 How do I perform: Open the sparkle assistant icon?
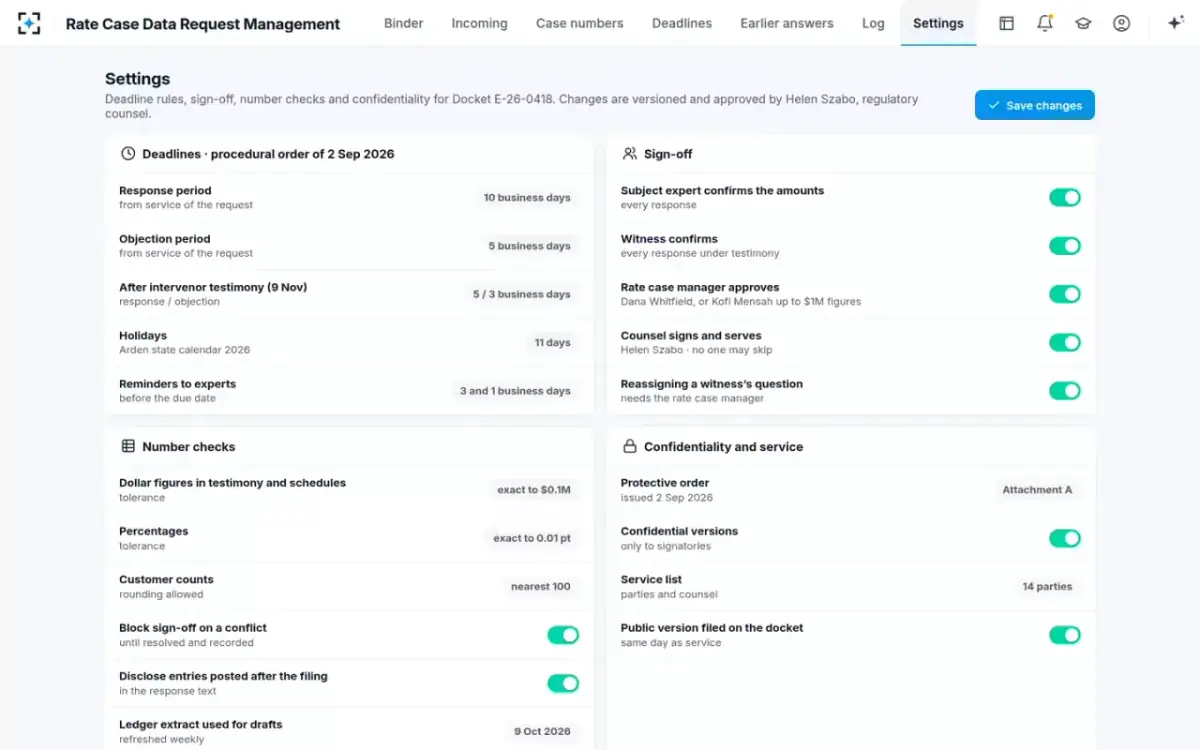click(x=1176, y=23)
